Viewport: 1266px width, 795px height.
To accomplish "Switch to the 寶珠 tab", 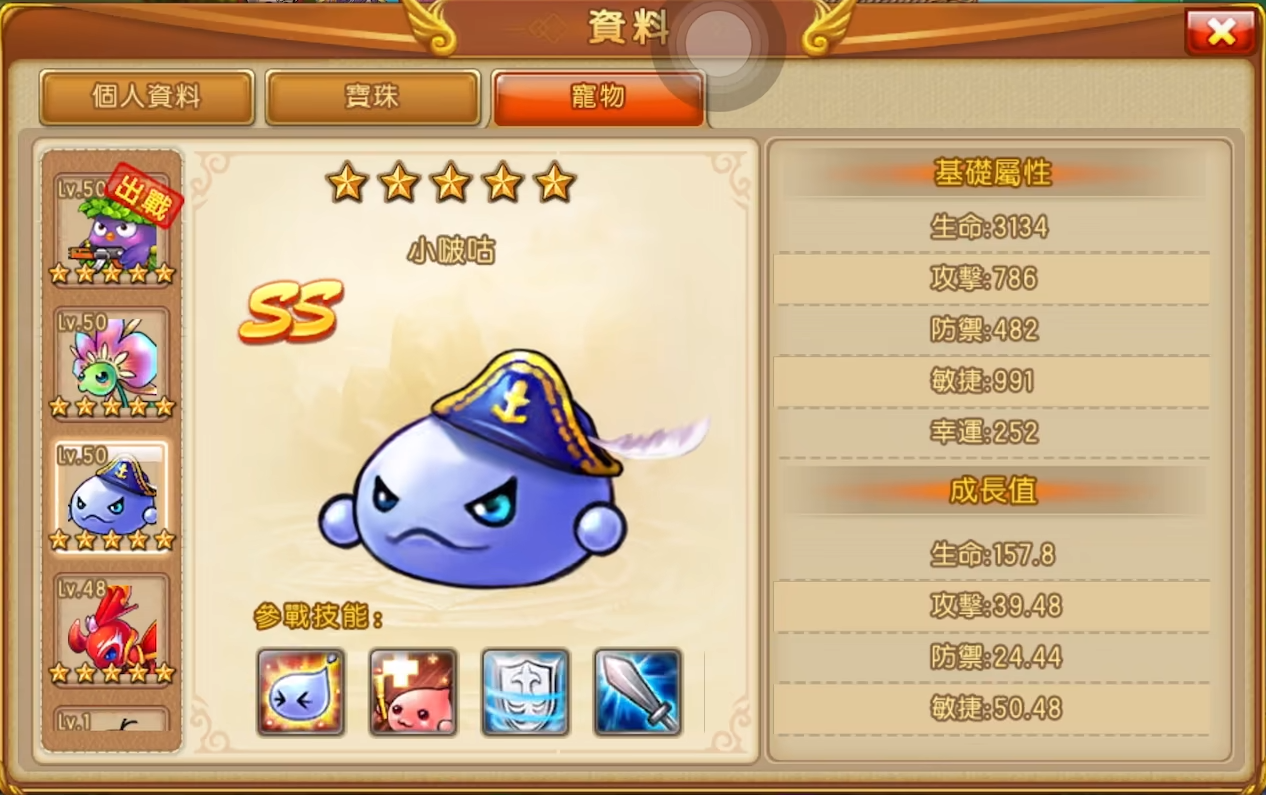I will click(x=373, y=97).
